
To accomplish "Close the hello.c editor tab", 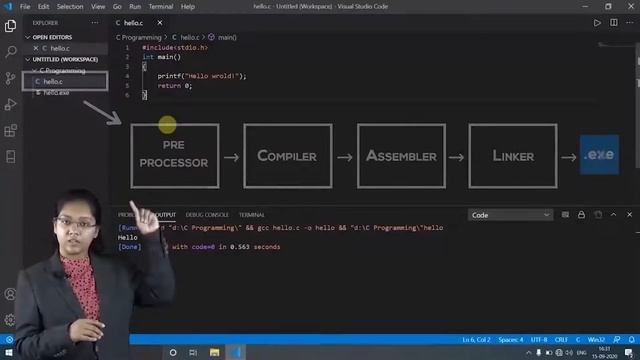I will point(160,23).
